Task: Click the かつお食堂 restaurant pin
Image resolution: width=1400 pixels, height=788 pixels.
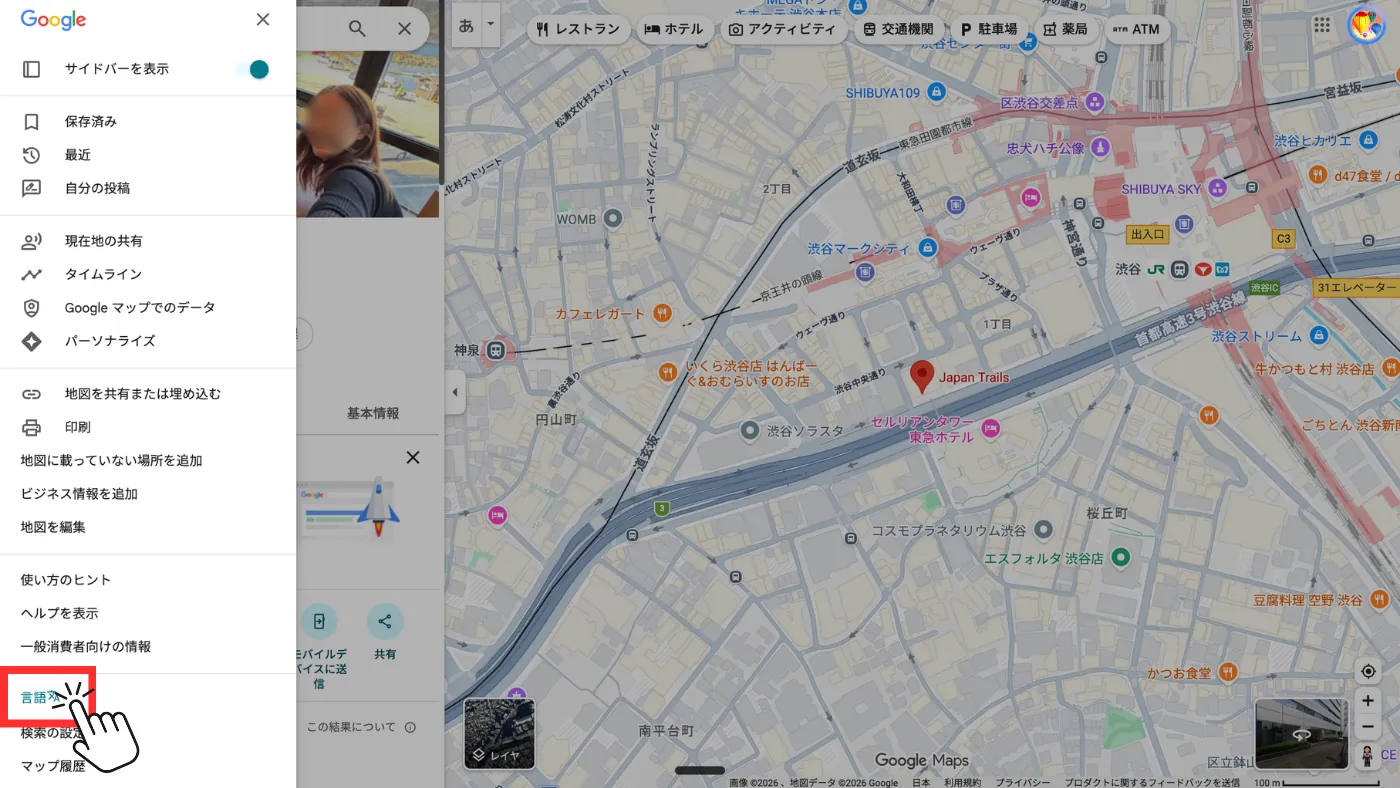Action: point(1226,672)
